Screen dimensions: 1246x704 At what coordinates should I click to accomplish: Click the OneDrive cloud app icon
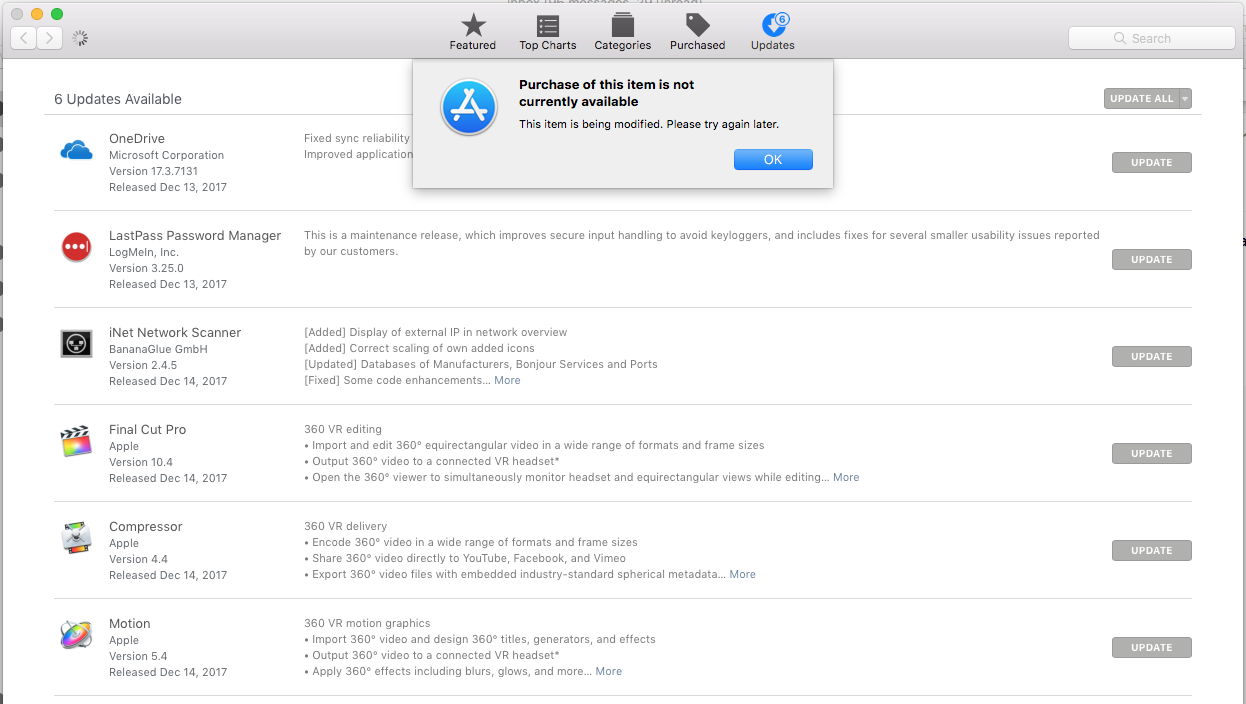tap(76, 151)
